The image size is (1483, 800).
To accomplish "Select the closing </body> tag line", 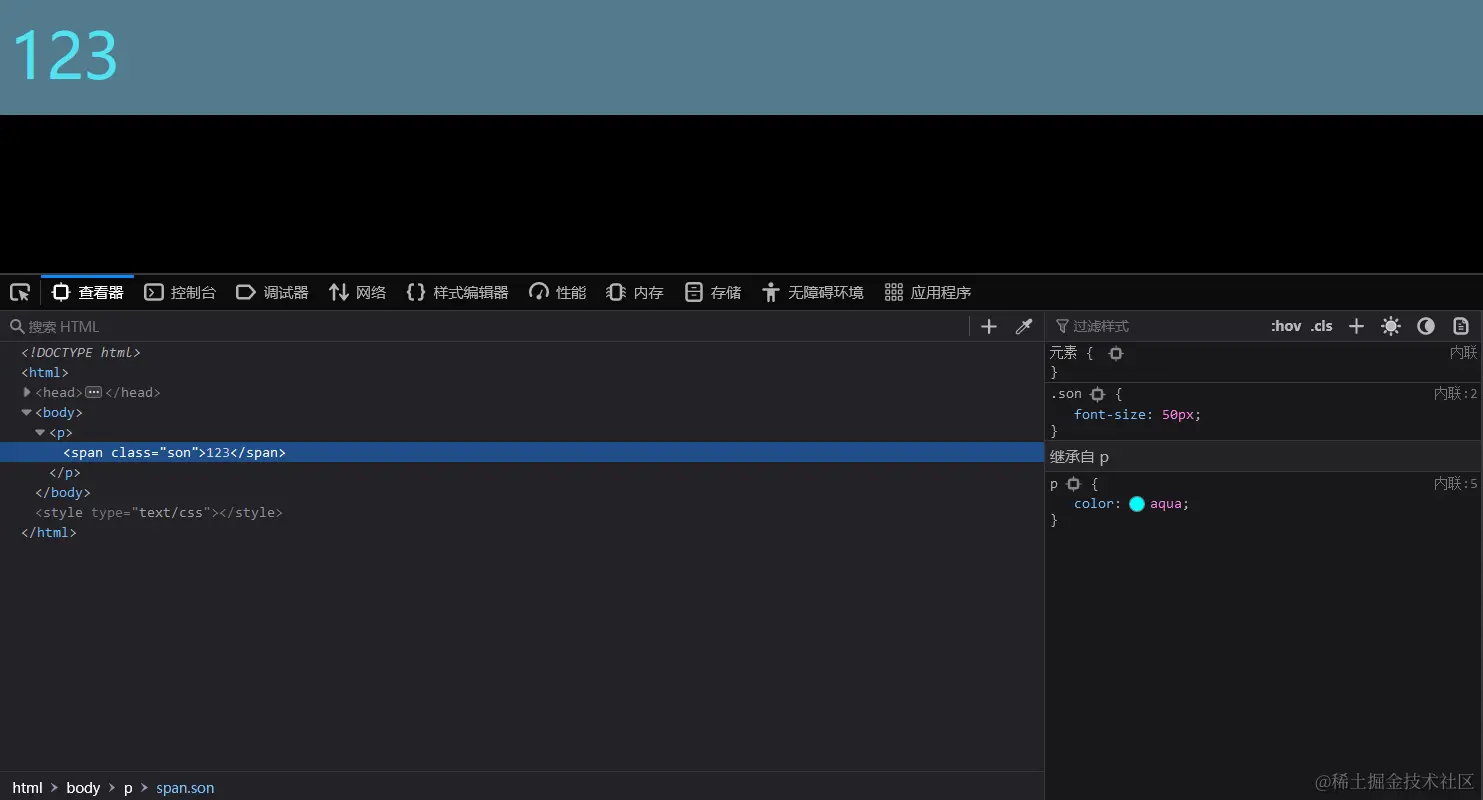I will 63,493.
